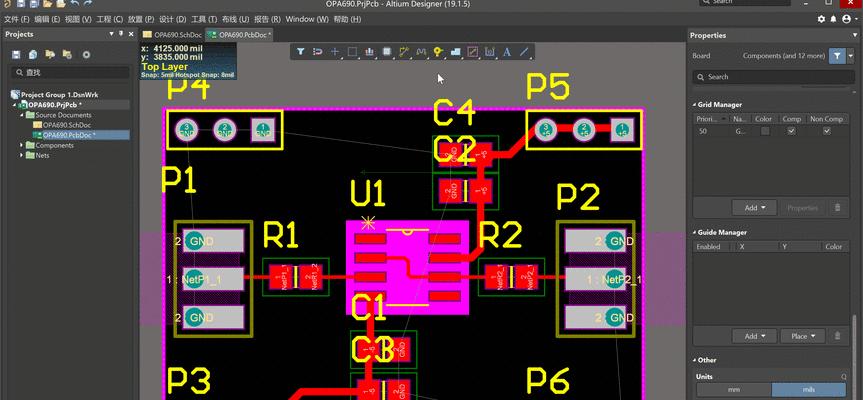Open the Projects panel dropdown menu arrow
Image resolution: width=863 pixels, height=400 pixels.
point(112,34)
